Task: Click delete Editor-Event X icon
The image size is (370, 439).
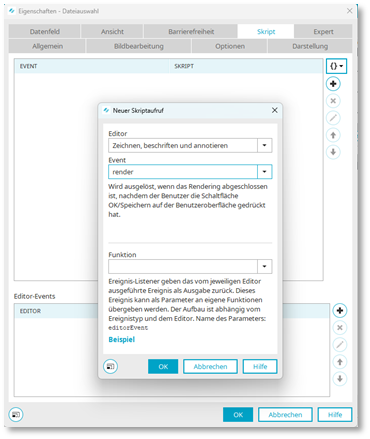Action: click(x=340, y=328)
